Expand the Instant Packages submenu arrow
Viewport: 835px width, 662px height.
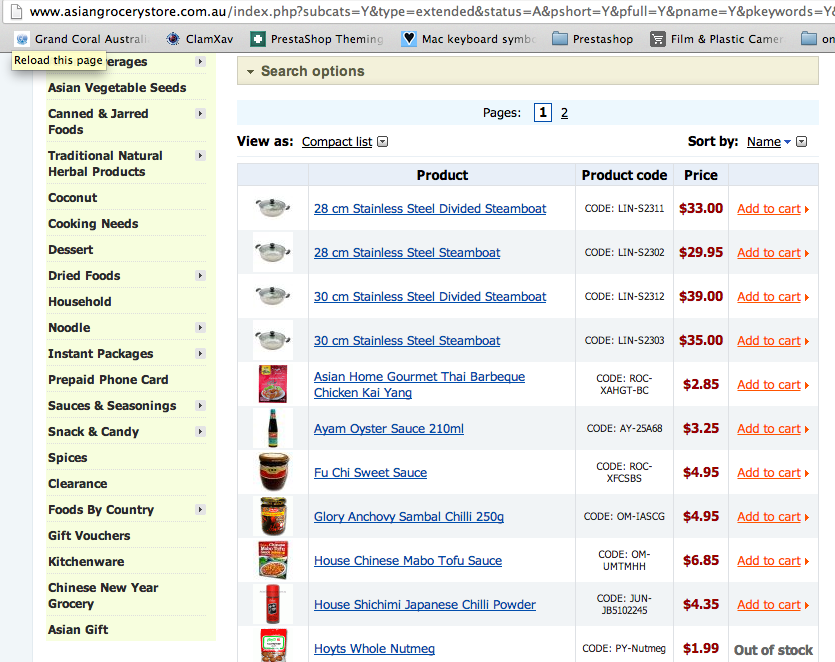pos(200,354)
